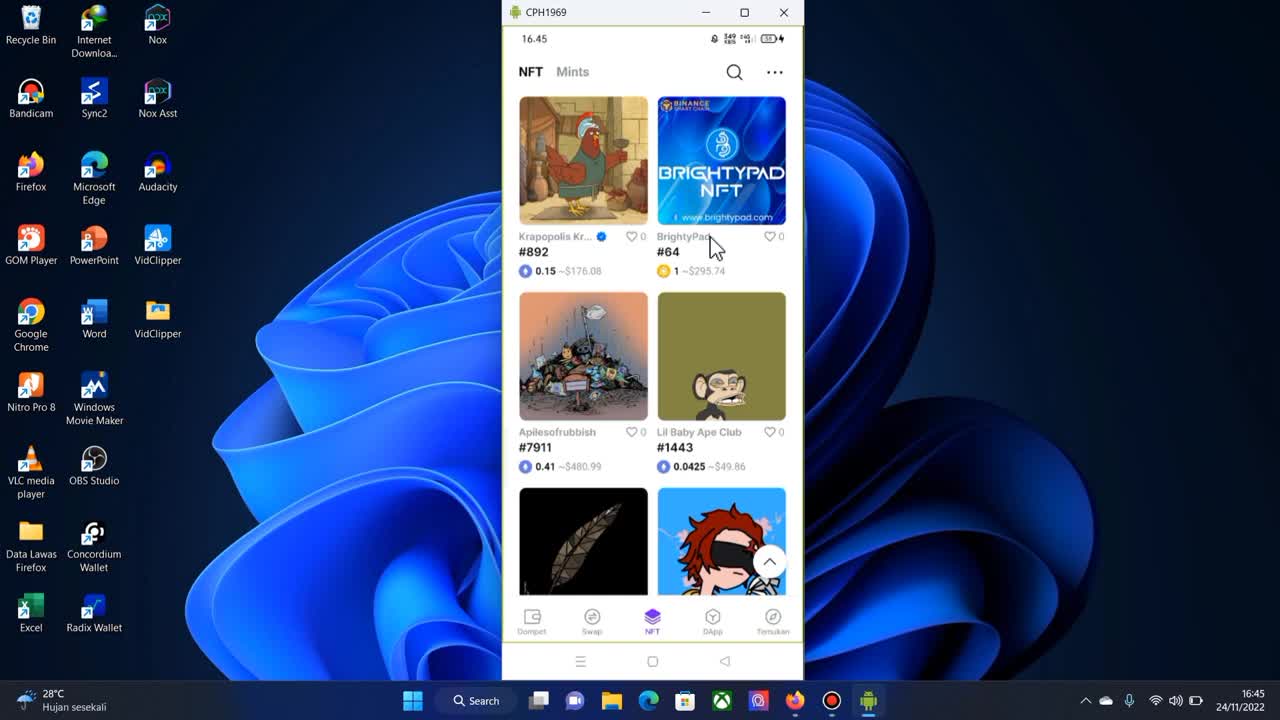This screenshot has width=1280, height=720.
Task: Open Concordium Wallet desktop icon
Action: (94, 546)
